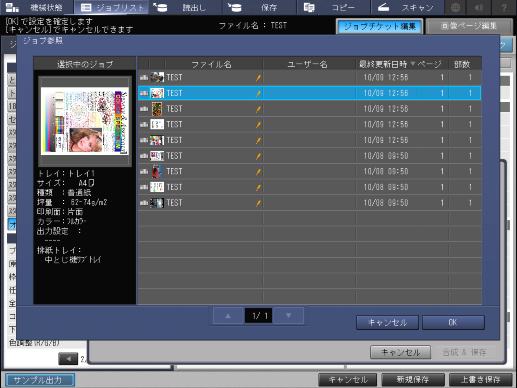
Task: Open help with the question mark icon
Action: (x=504, y=7)
